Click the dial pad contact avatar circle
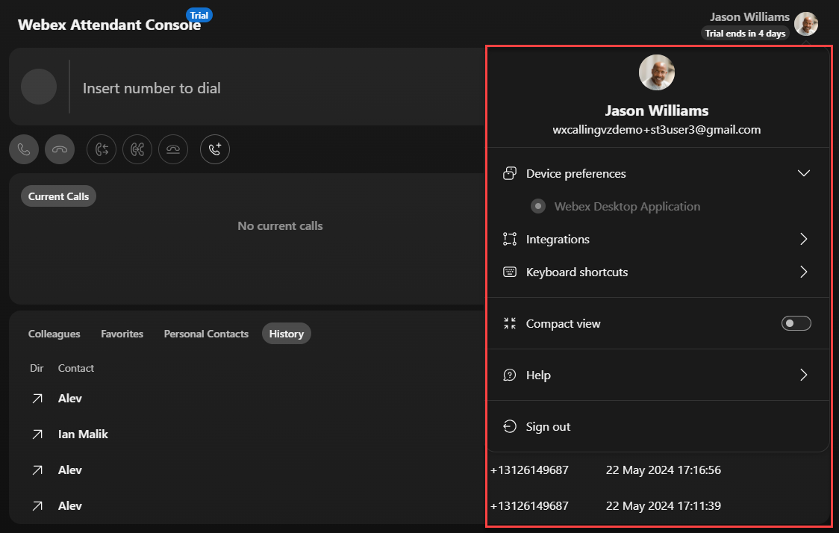The image size is (840, 534). click(x=39, y=87)
